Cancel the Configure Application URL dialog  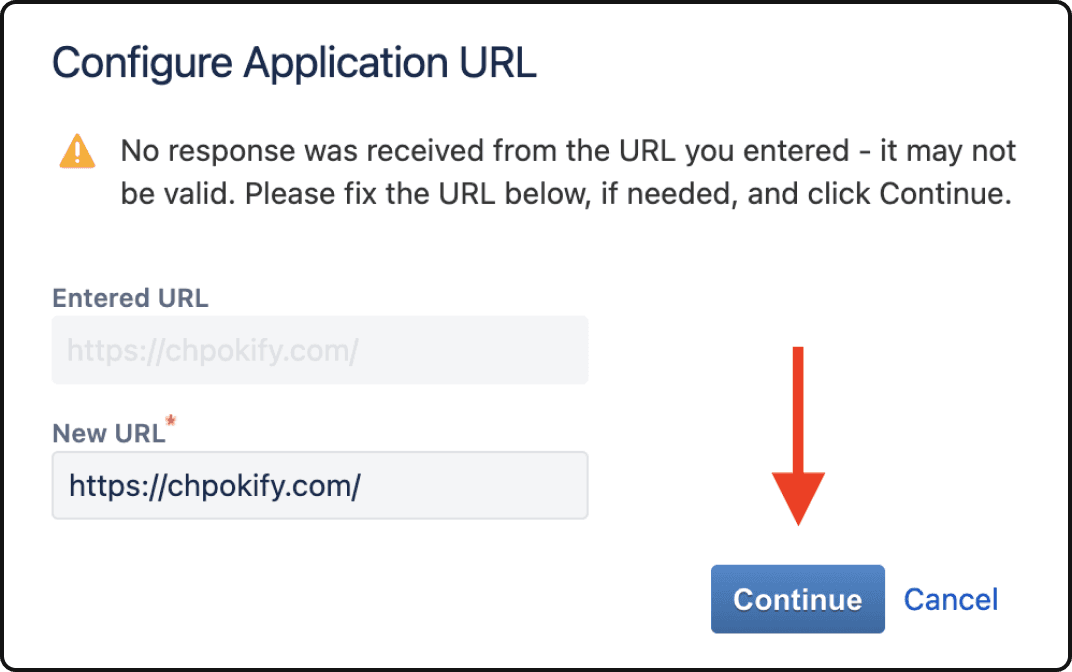(x=951, y=600)
